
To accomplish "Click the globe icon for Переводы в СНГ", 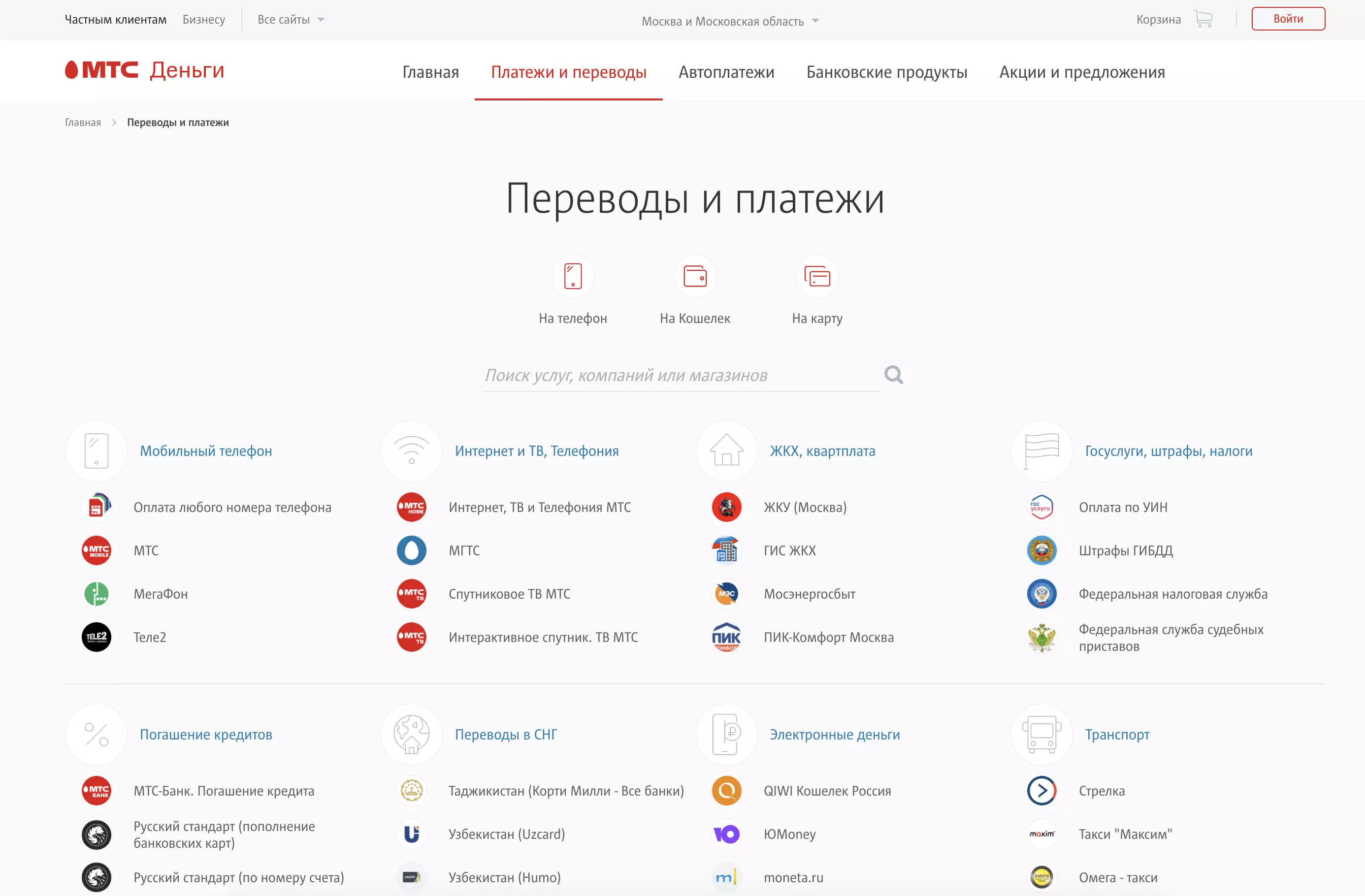I will coord(411,735).
